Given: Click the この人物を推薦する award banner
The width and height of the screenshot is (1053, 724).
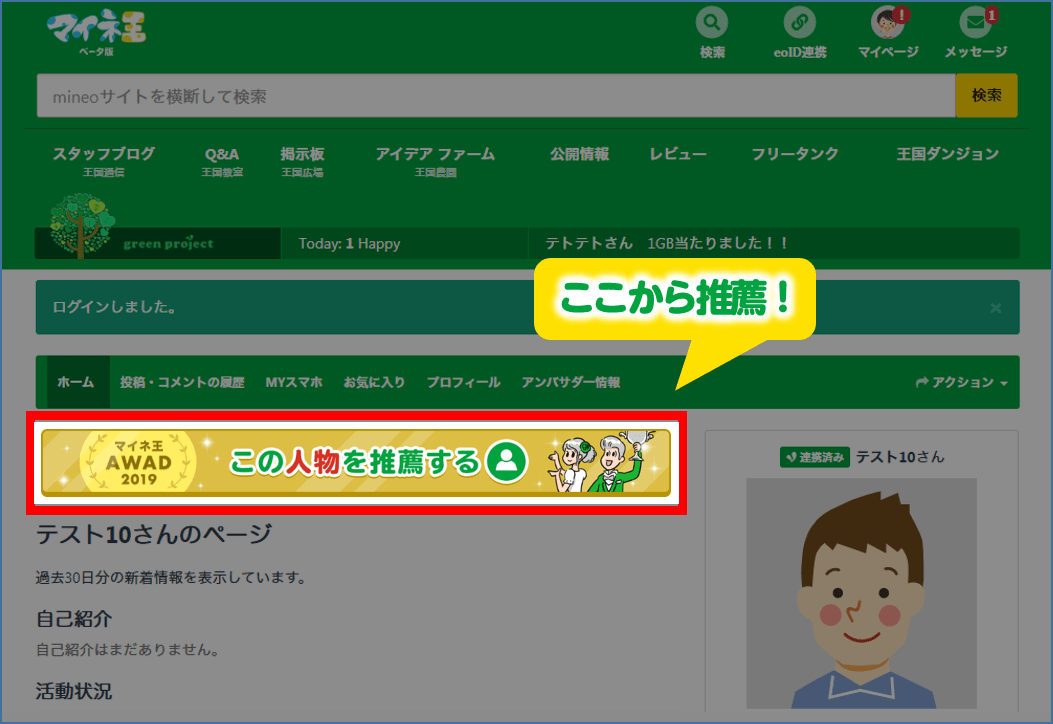Looking at the screenshot, I should pos(356,462).
